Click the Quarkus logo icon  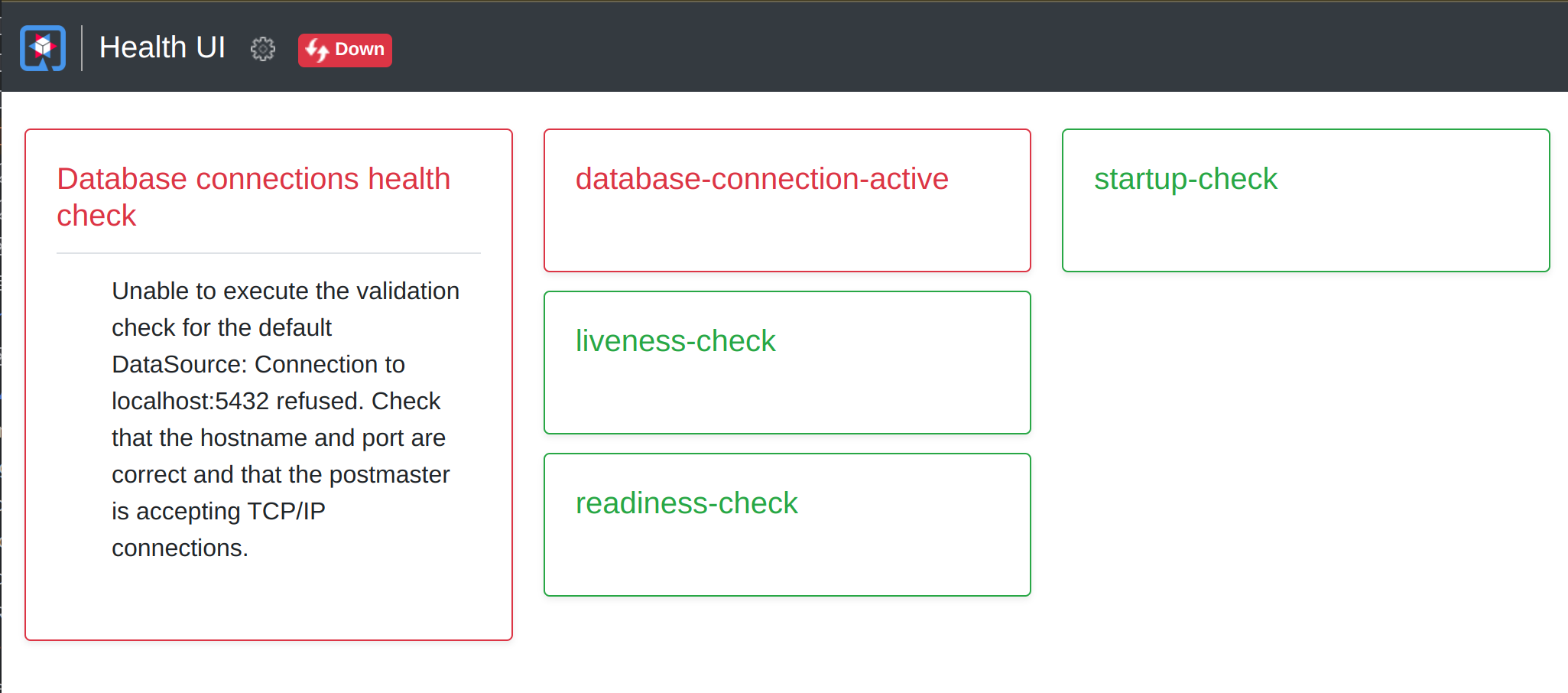43,47
